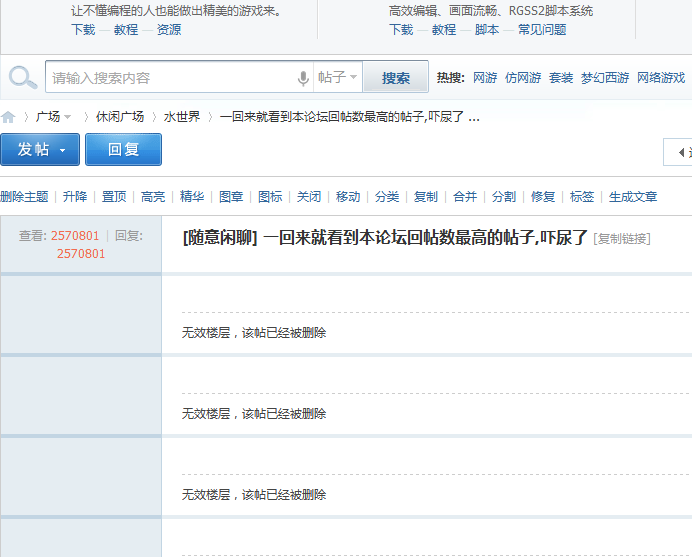Select 复制 moderation action
The width and height of the screenshot is (692, 557).
point(425,196)
